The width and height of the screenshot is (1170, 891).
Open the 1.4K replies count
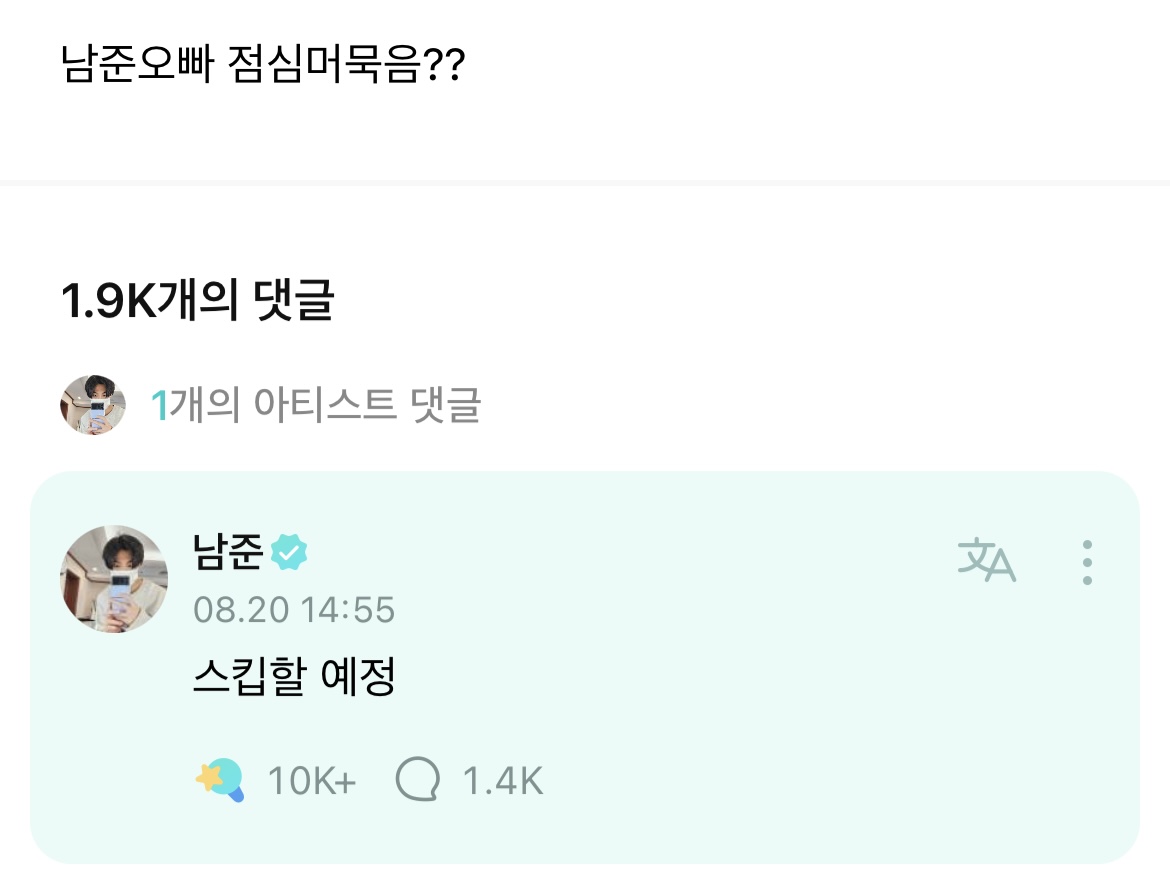coord(502,780)
